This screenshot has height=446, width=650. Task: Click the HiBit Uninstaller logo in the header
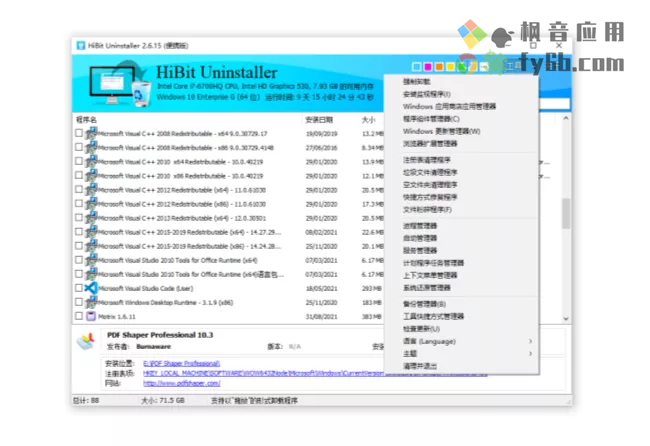[x=121, y=85]
